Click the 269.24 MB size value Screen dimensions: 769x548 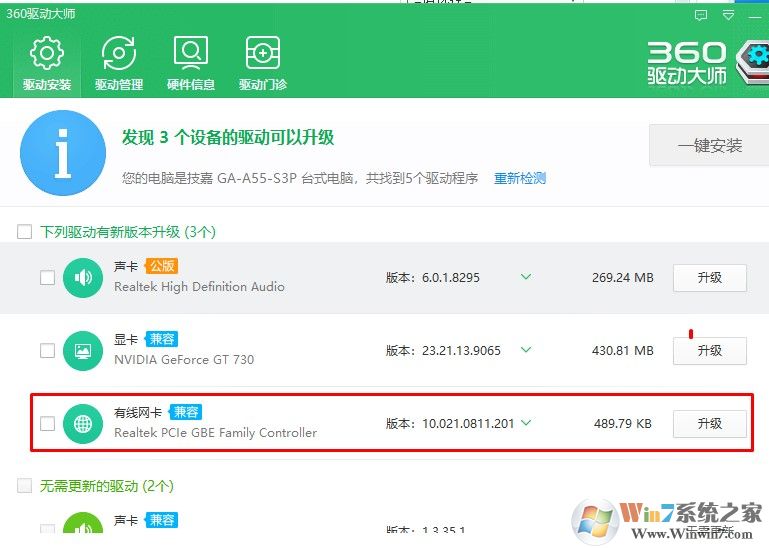tap(622, 278)
